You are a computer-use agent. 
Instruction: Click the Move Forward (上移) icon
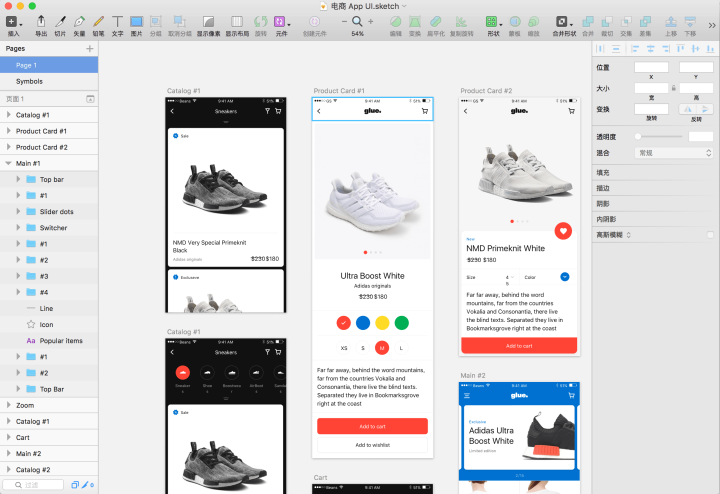671,22
